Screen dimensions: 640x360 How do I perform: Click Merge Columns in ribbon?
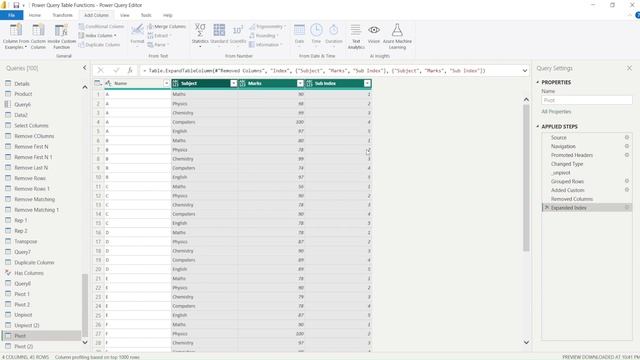pyautogui.click(x=167, y=27)
